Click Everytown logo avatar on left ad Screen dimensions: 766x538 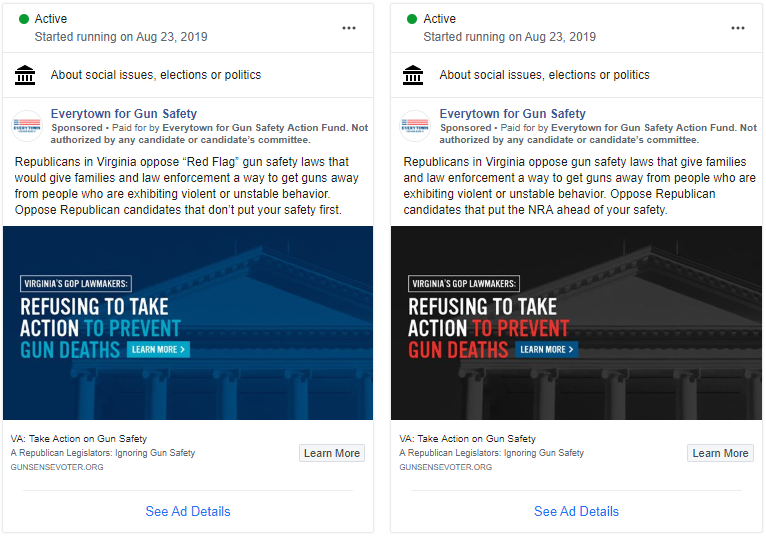[27, 126]
